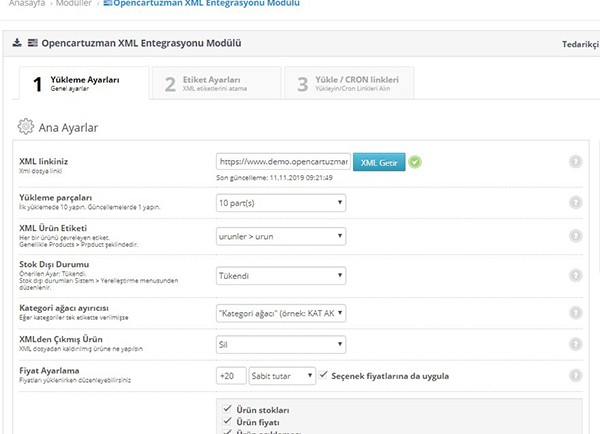
Task: Open help icon on XMLden Çıkmış Ürün row
Action: click(x=576, y=344)
